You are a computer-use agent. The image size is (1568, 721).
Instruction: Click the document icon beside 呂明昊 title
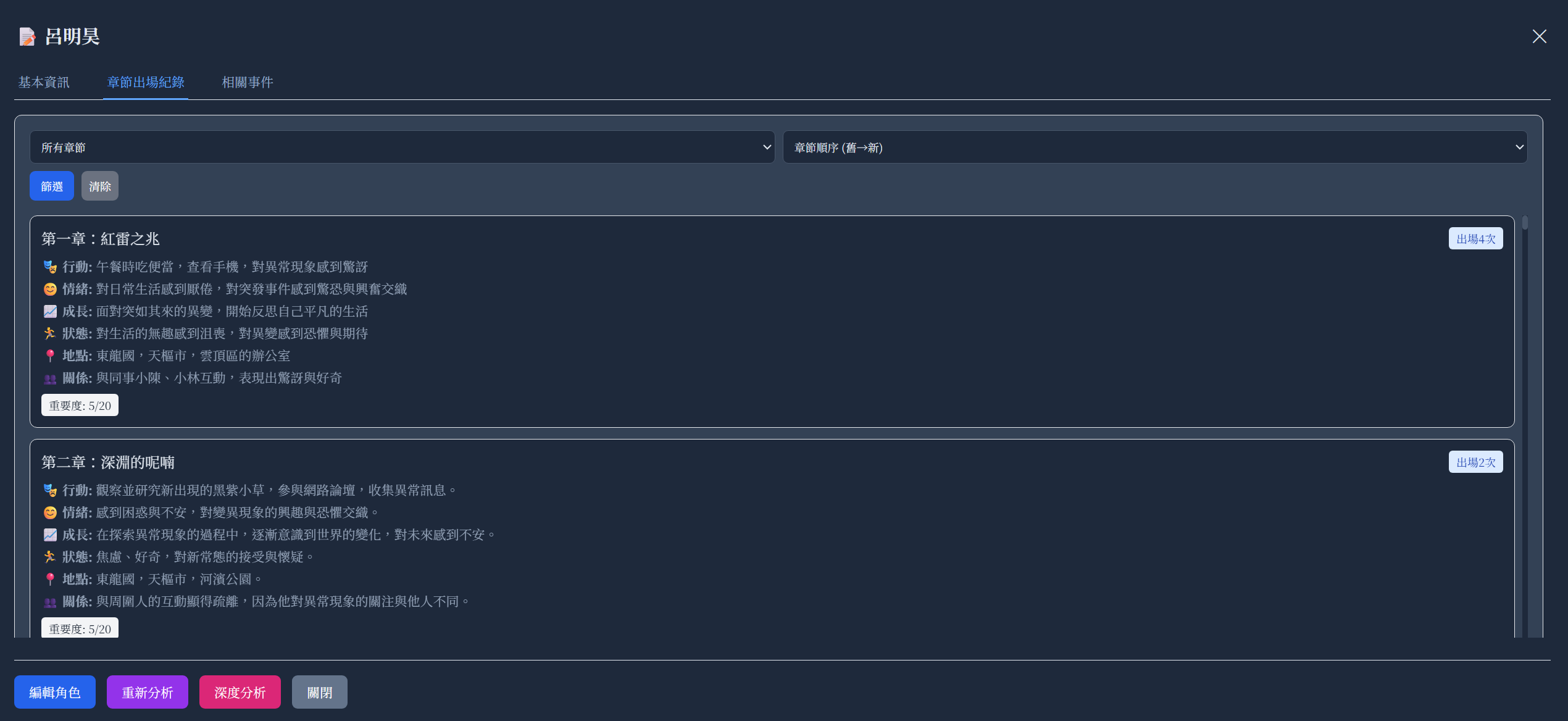click(x=27, y=37)
